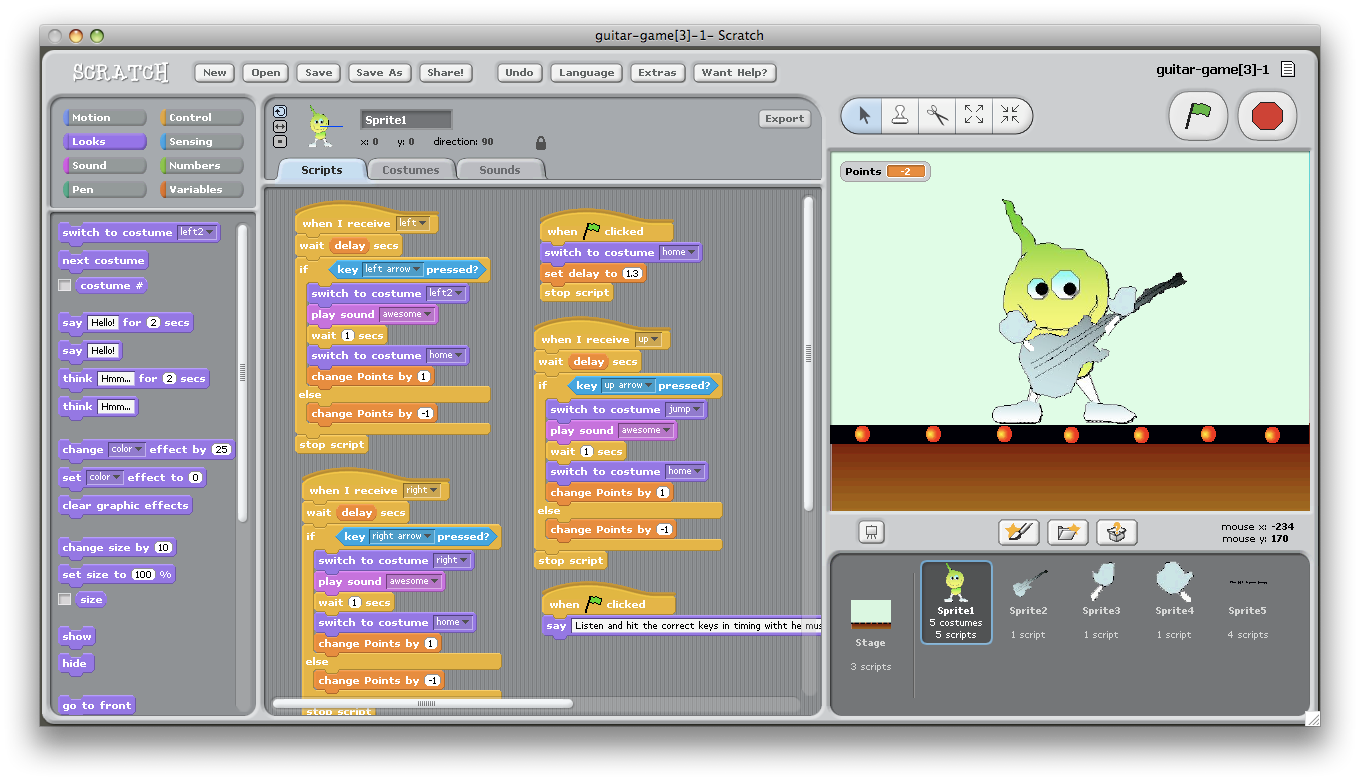
Task: Open the left2 costume dropdown in the blocks palette
Action: point(196,232)
